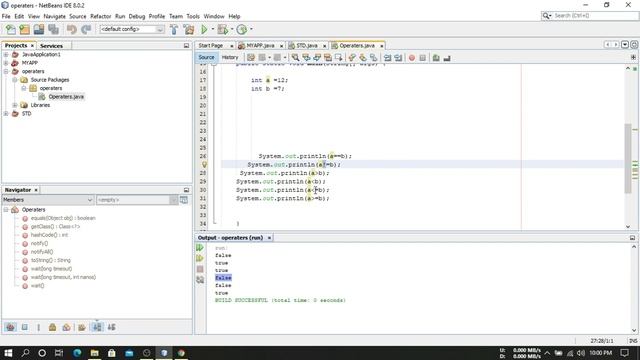The width and height of the screenshot is (640, 360).
Task: Close the Navigator panel tab
Action: [36, 190]
